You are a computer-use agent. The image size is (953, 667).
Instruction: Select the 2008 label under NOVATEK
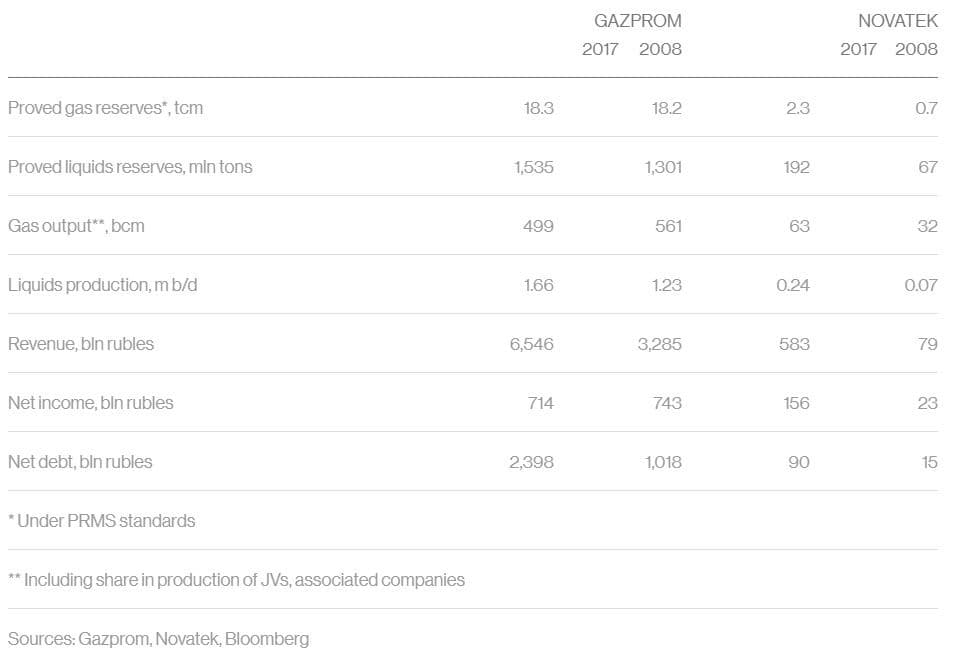[916, 49]
